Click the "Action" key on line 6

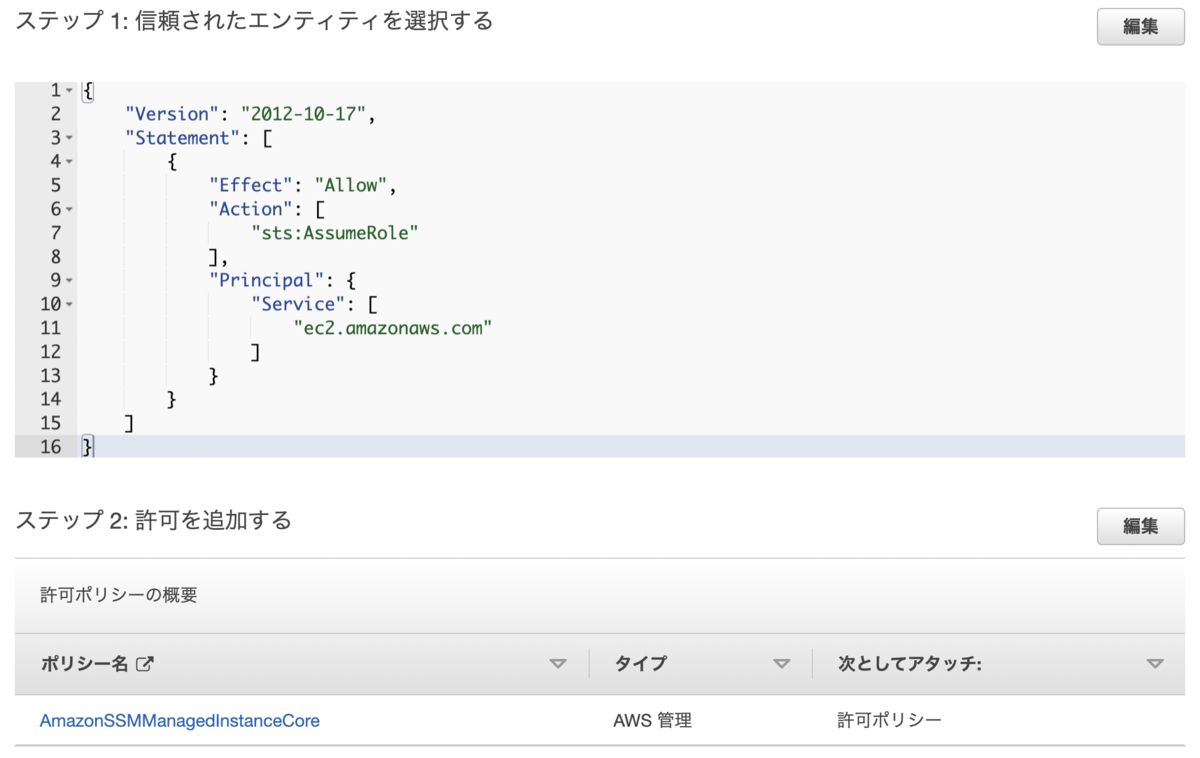pyautogui.click(x=251, y=209)
